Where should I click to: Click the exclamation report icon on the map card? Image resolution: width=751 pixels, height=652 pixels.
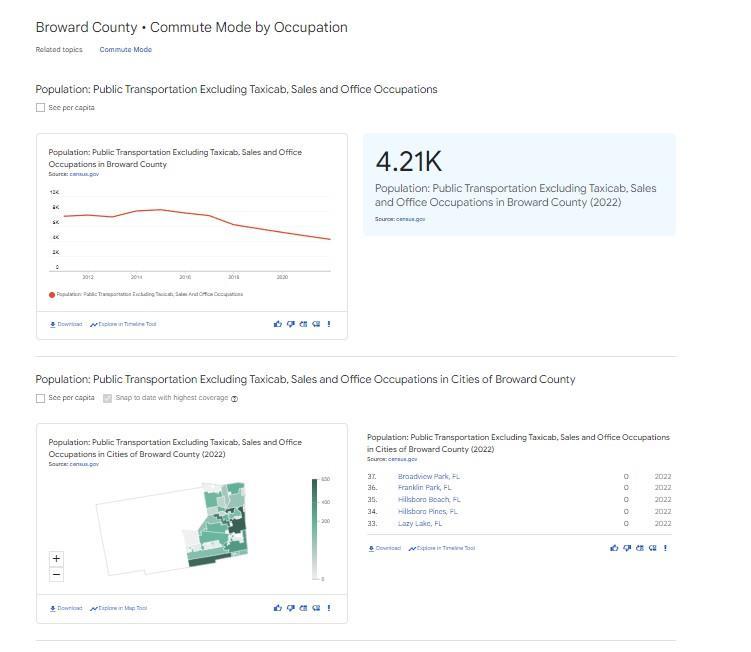click(329, 608)
